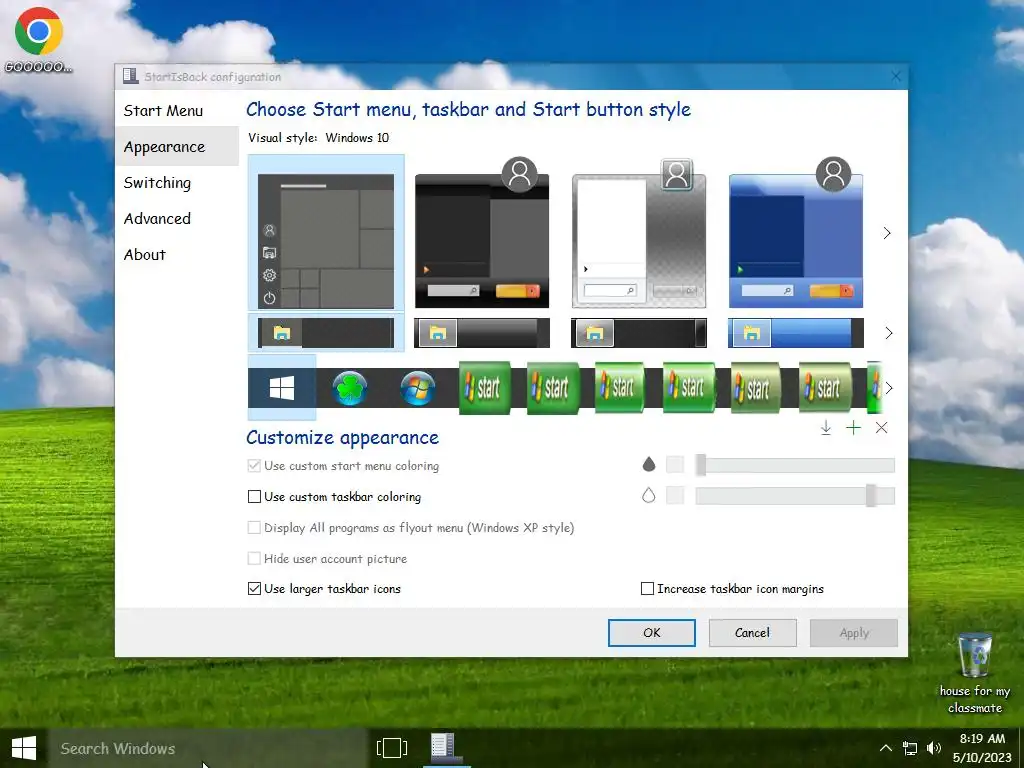Screen dimensions: 1024x768
Task: Click the Apply button
Action: (x=854, y=633)
